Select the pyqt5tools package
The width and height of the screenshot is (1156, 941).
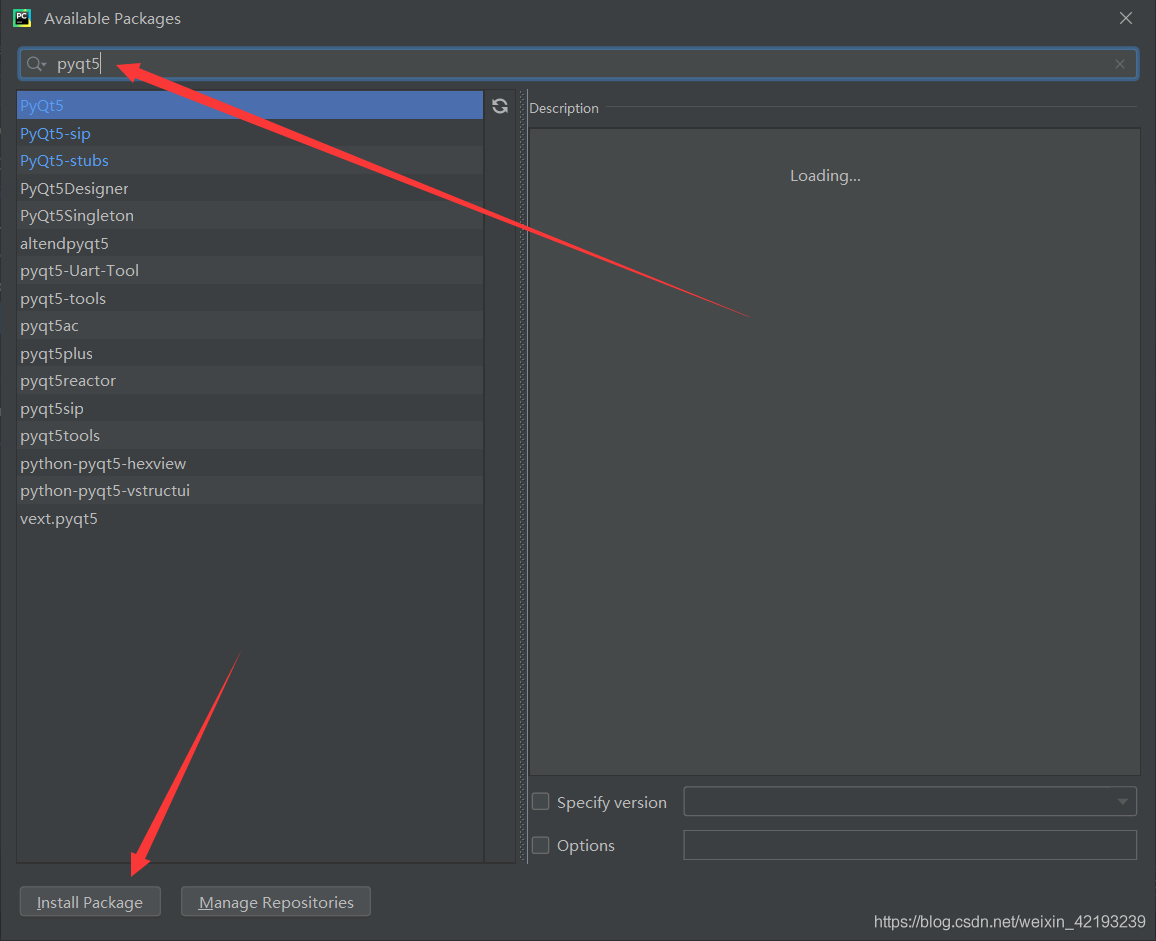(250, 436)
